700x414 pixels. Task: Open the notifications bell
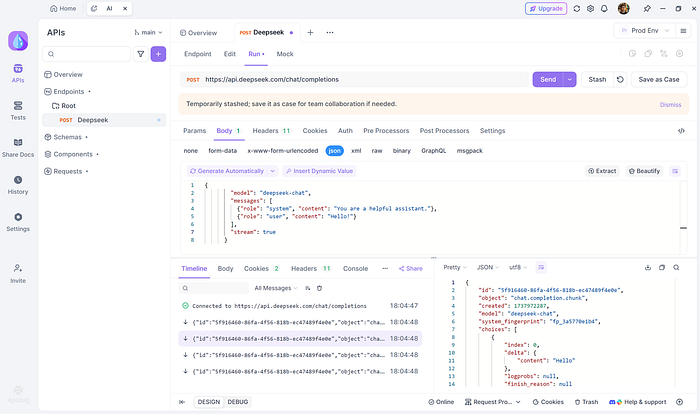click(x=604, y=8)
